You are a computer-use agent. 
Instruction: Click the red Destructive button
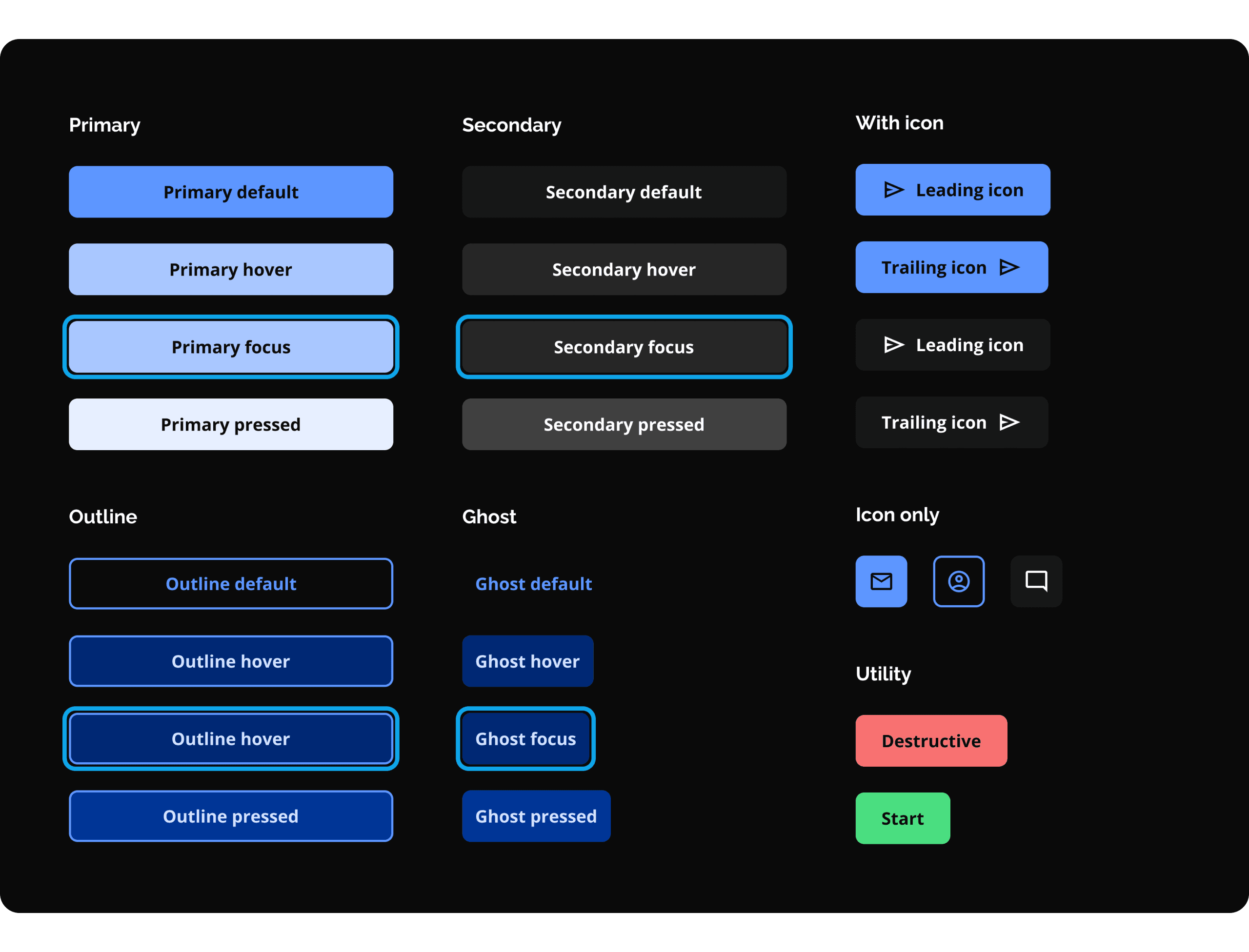[931, 741]
